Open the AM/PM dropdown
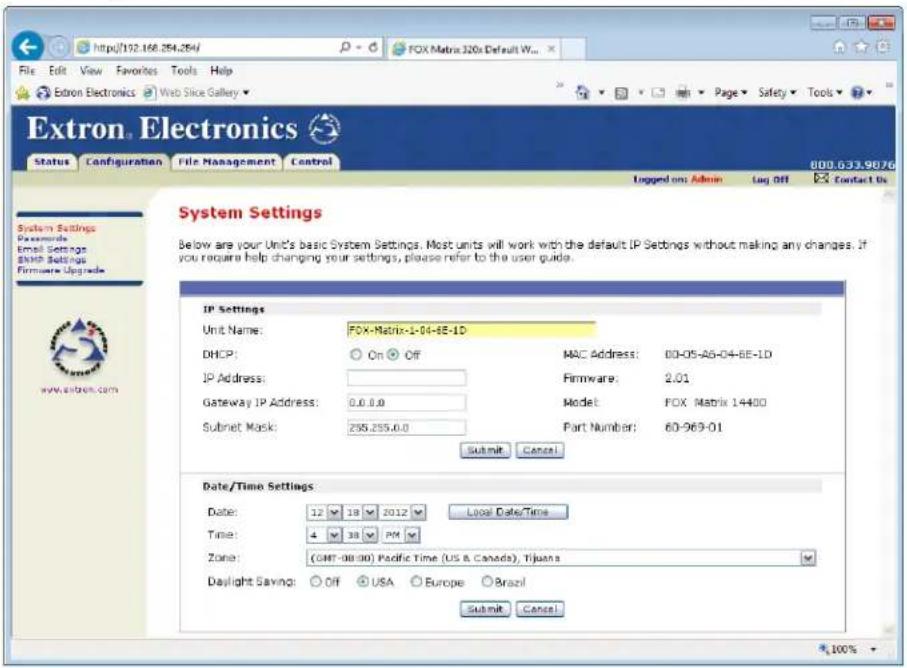 (412, 535)
